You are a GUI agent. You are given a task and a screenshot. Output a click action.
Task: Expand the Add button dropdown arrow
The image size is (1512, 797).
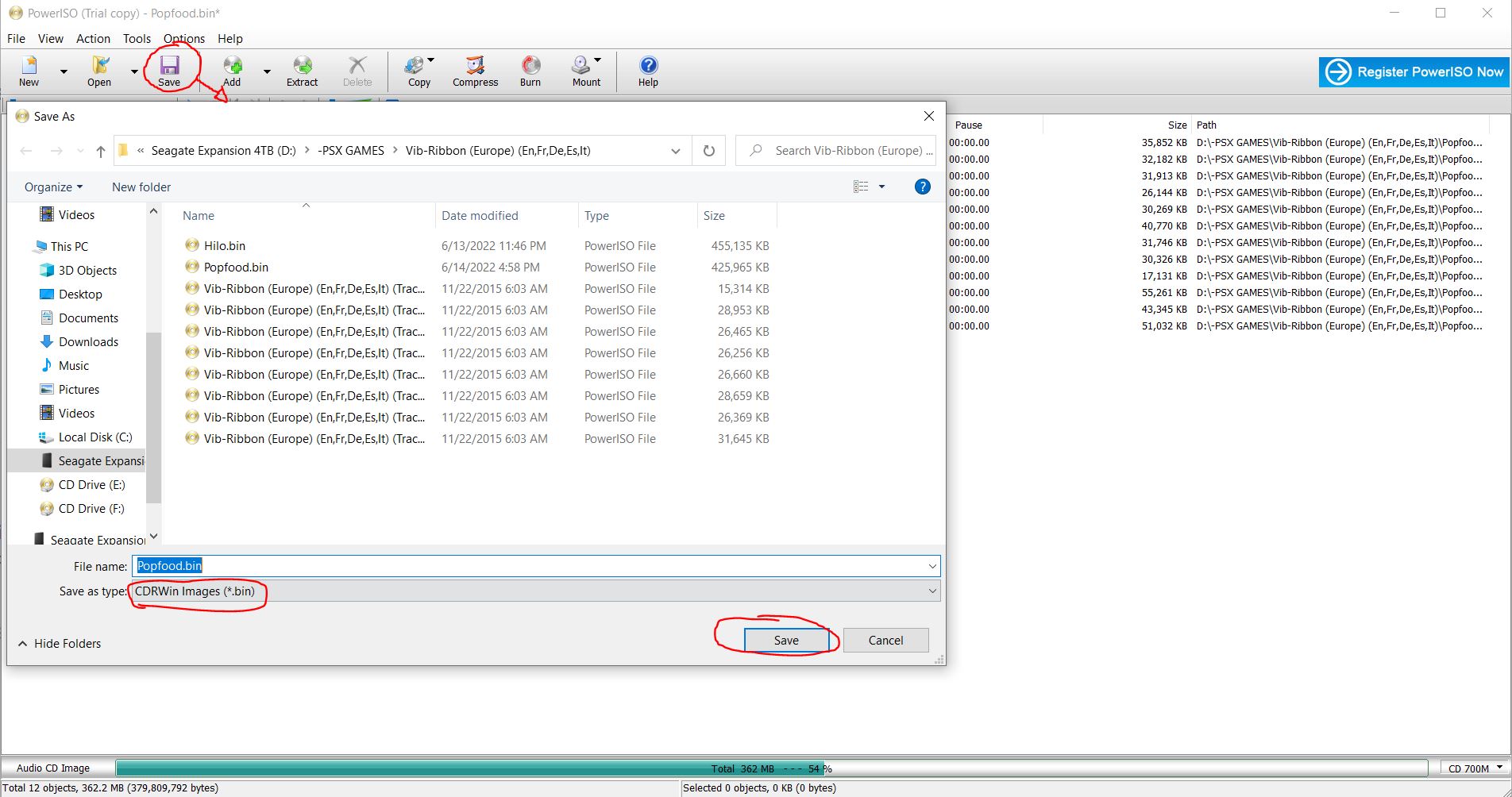[x=267, y=71]
